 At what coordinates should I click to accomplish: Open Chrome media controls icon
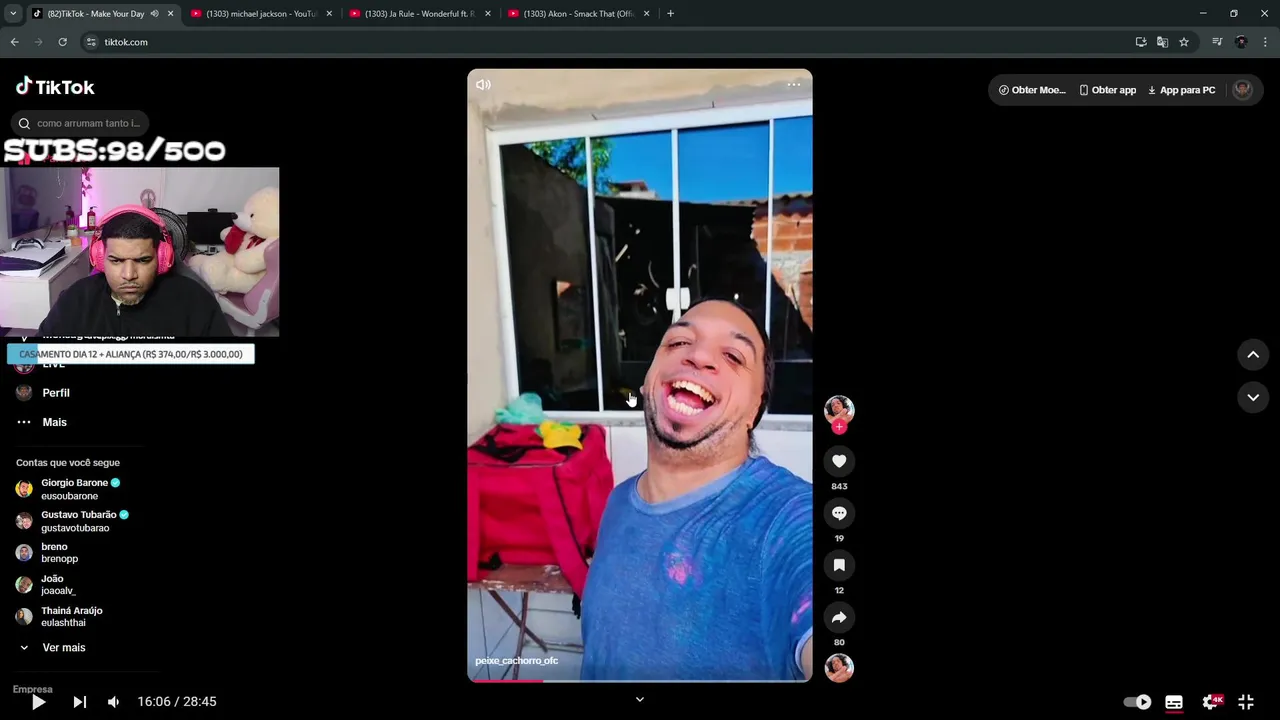(1217, 42)
